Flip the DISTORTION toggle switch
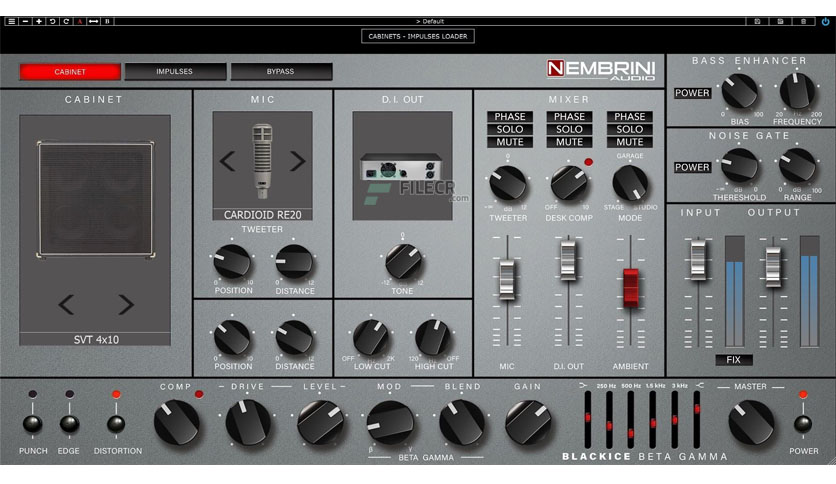The width and height of the screenshot is (836, 484). coord(116,424)
